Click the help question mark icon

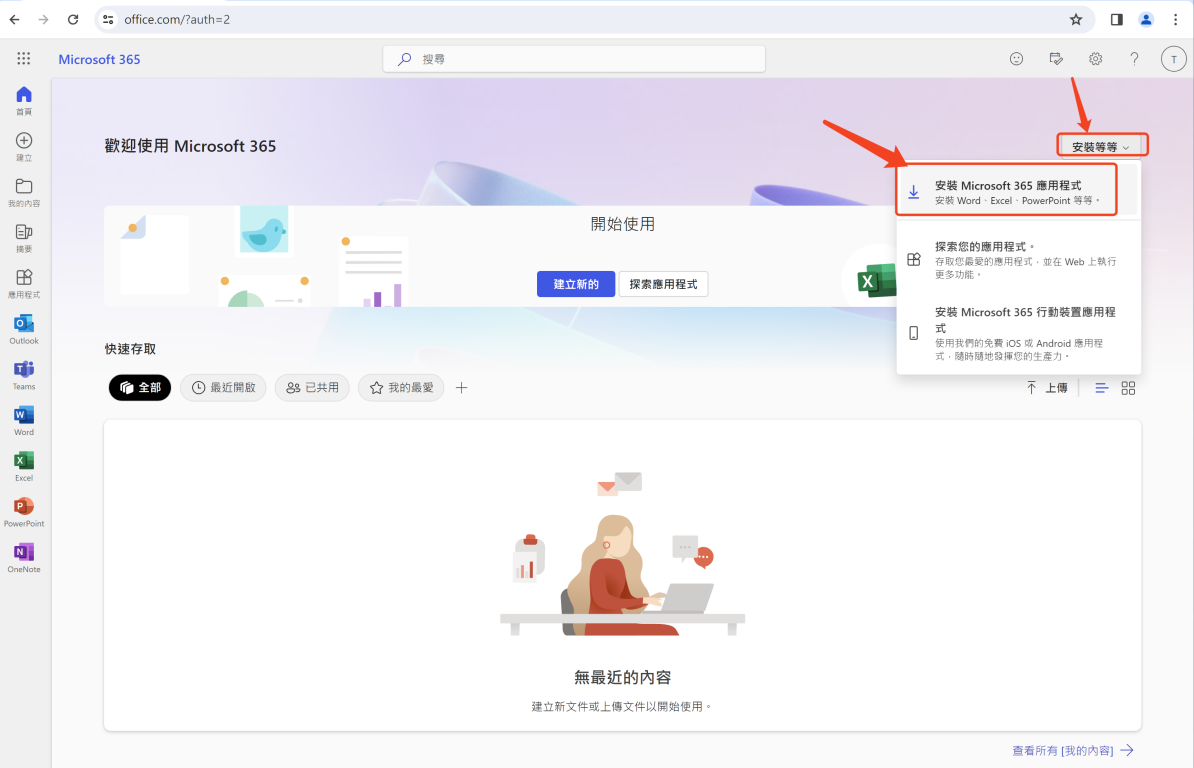coord(1134,59)
